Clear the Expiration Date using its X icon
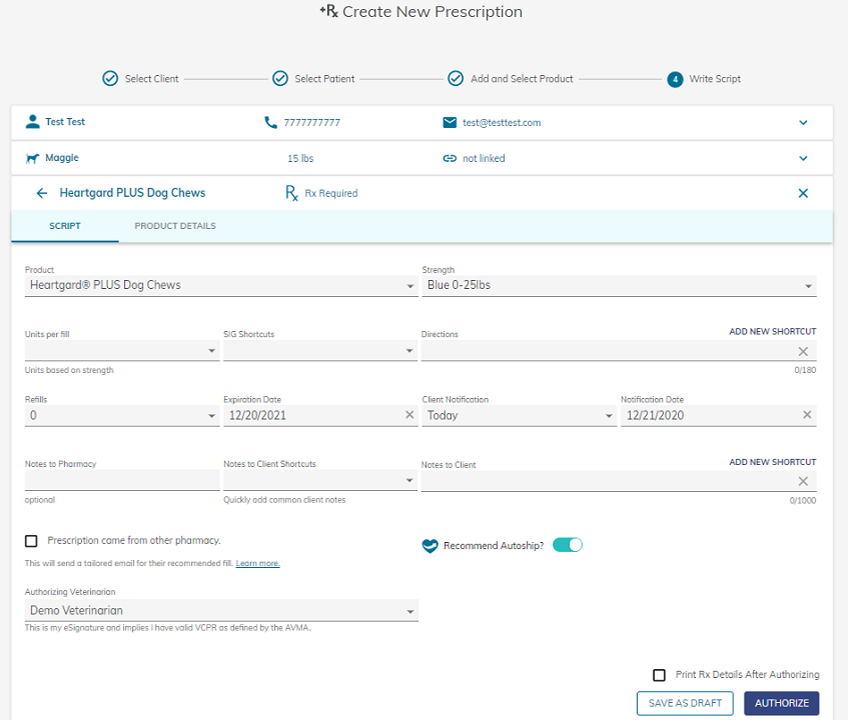This screenshot has height=720, width=848. [409, 414]
